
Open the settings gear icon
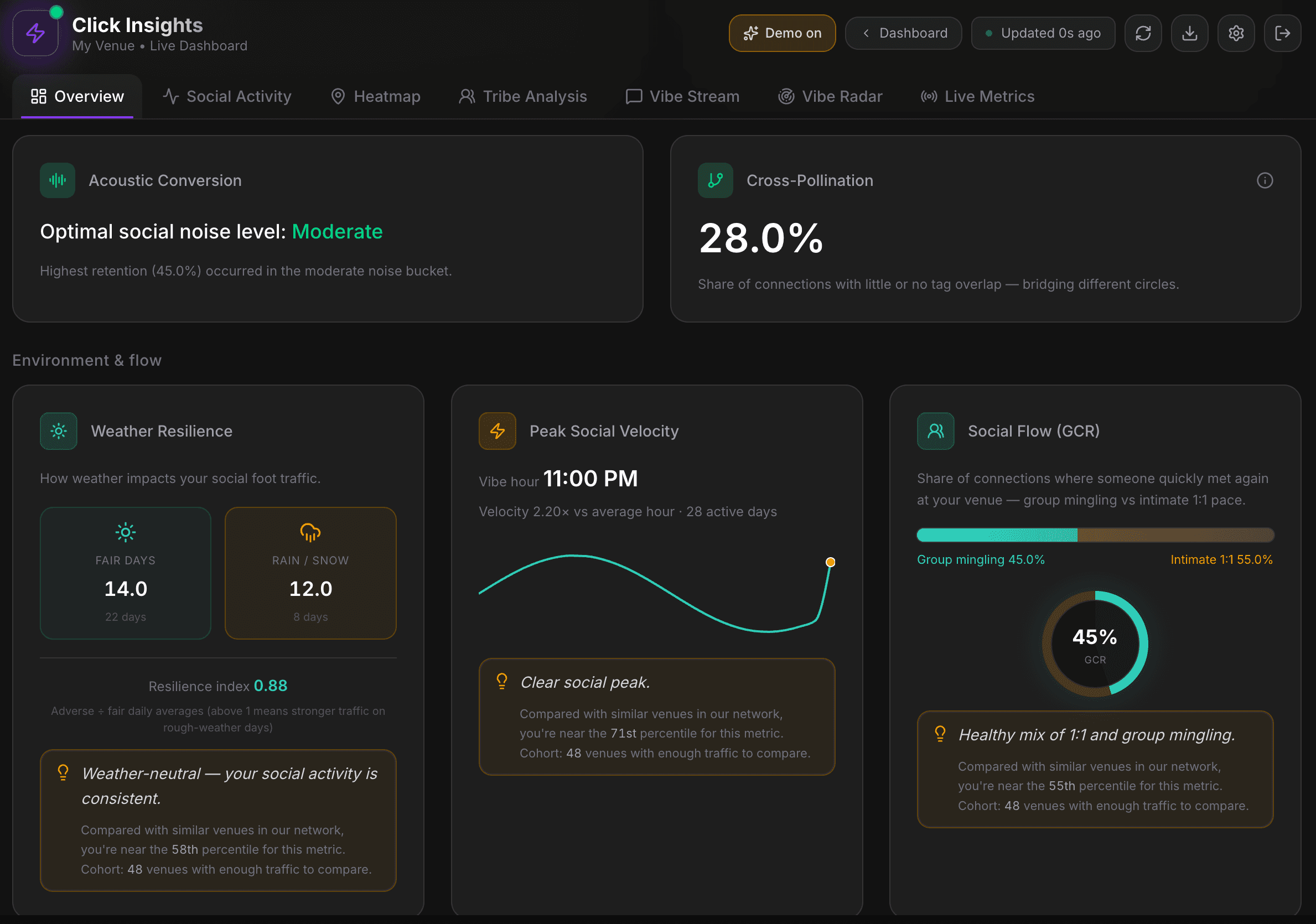[1236, 33]
